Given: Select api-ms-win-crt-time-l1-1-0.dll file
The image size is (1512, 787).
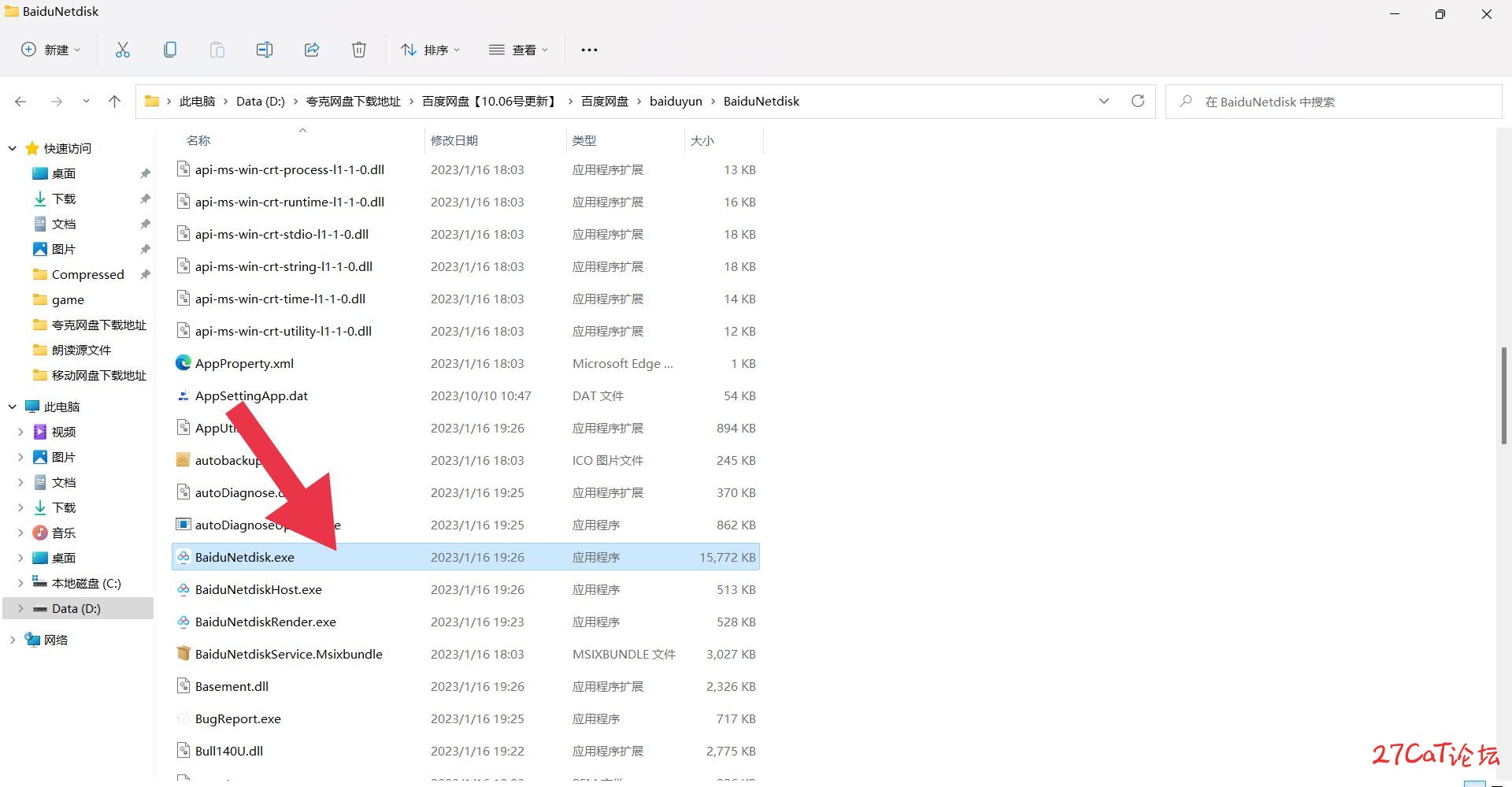Looking at the screenshot, I should 465,299.
